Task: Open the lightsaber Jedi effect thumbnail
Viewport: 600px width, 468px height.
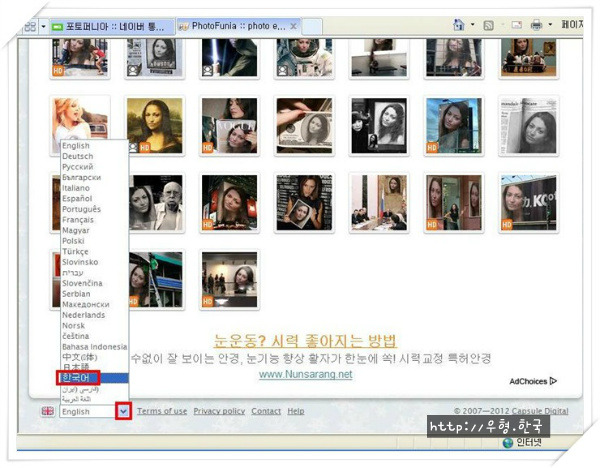Action: coord(230,57)
